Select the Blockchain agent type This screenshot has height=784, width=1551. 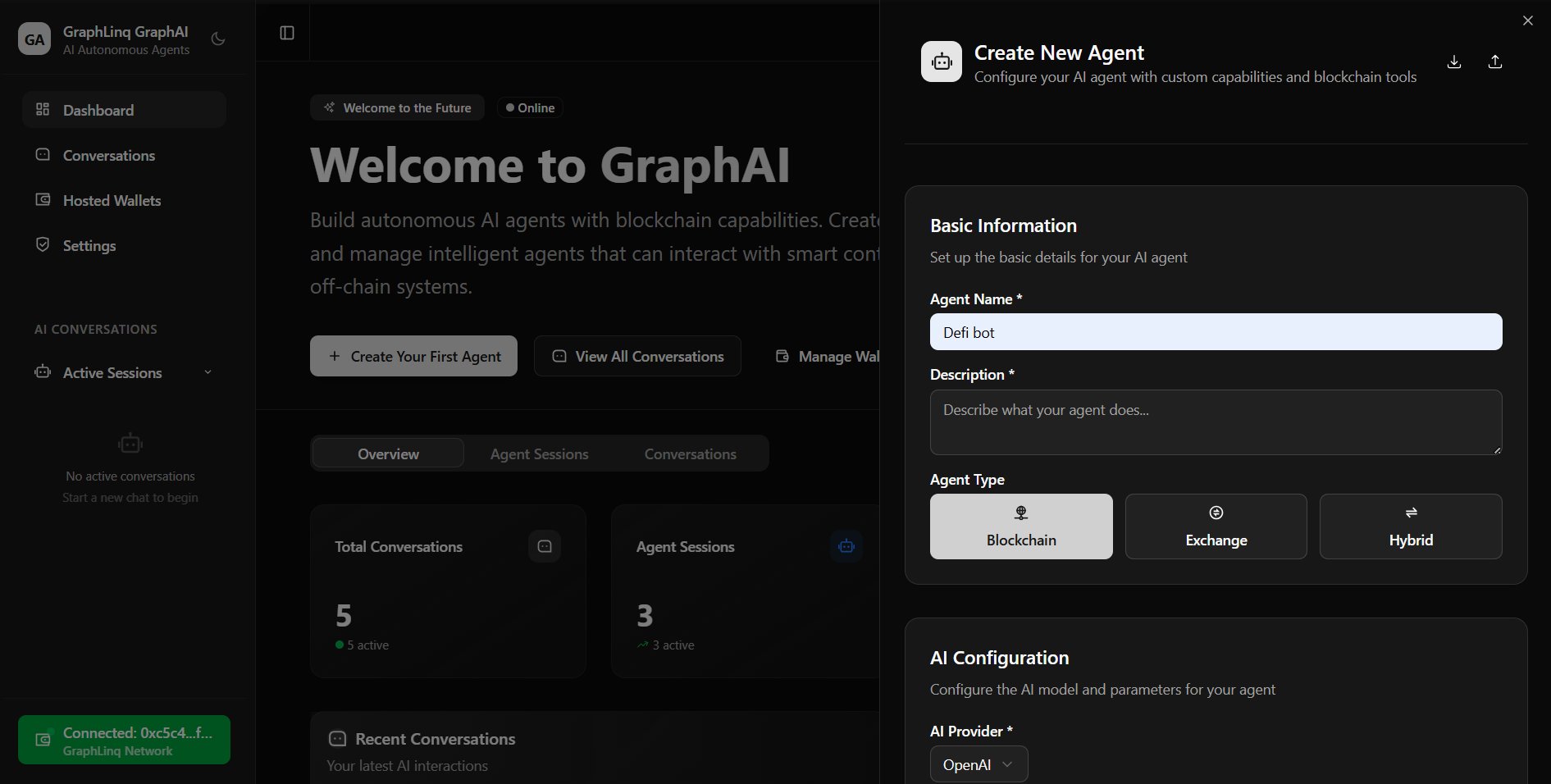point(1020,526)
